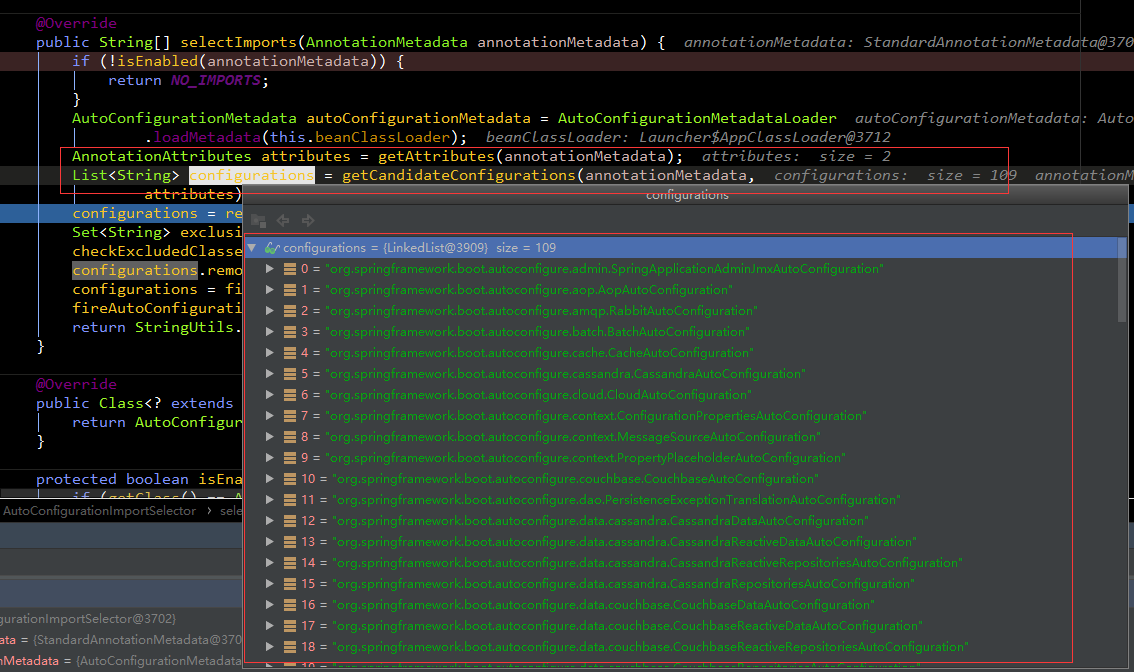Click the list element icon for index 12
Image resolution: width=1134 pixels, height=672 pixels.
(x=290, y=521)
